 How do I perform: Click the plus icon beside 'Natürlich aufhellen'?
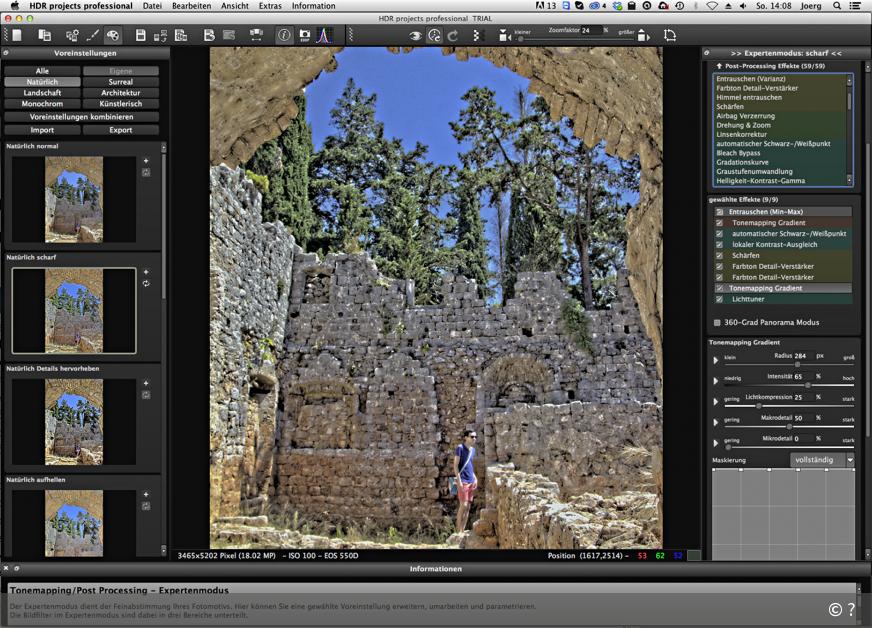pos(146,495)
